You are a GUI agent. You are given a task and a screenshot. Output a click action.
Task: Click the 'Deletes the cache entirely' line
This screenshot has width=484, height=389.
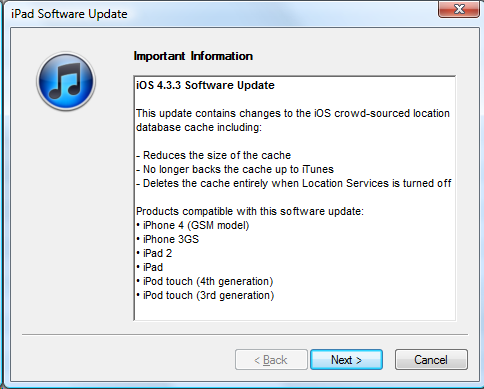point(294,183)
